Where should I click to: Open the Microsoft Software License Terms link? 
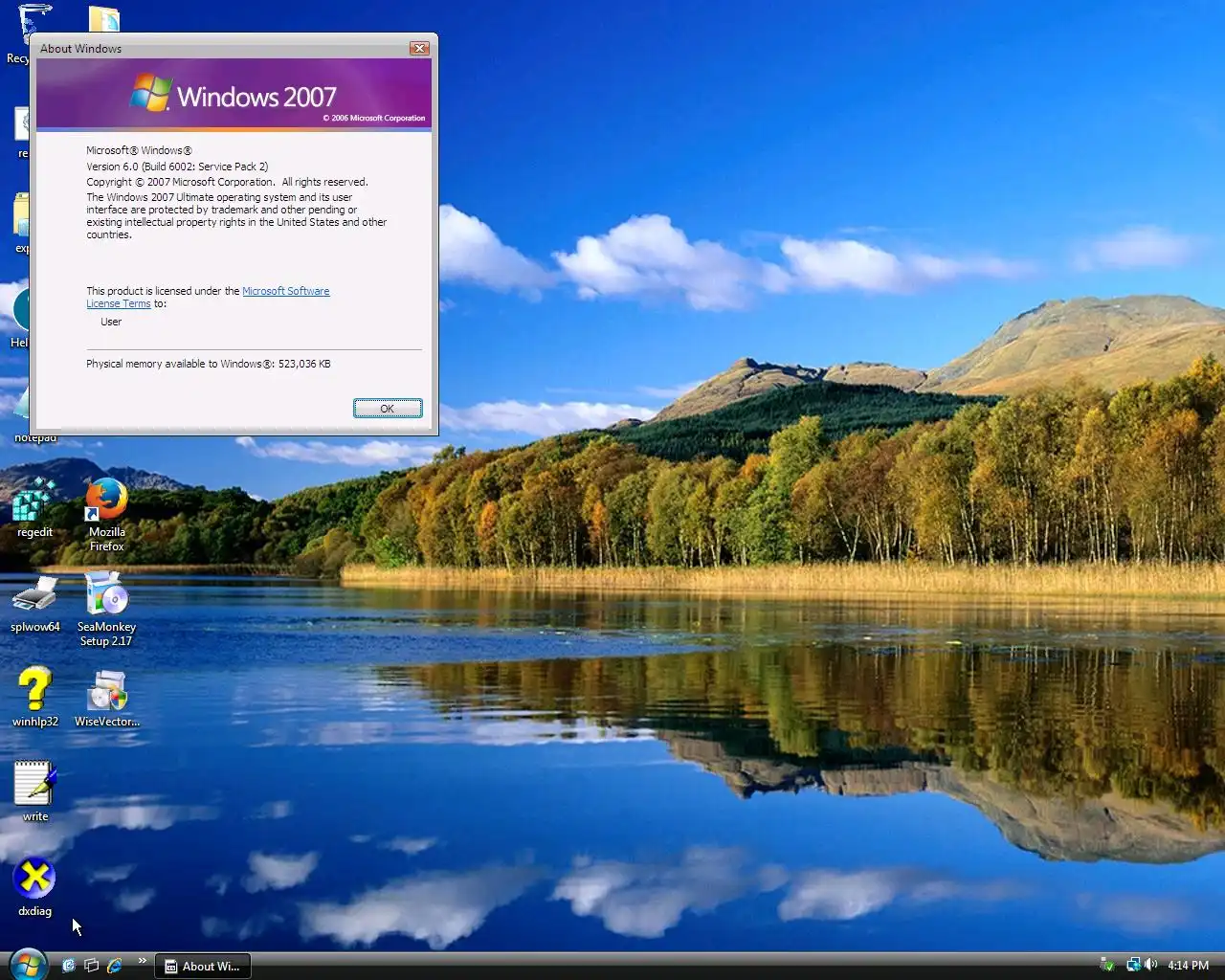coord(208,297)
